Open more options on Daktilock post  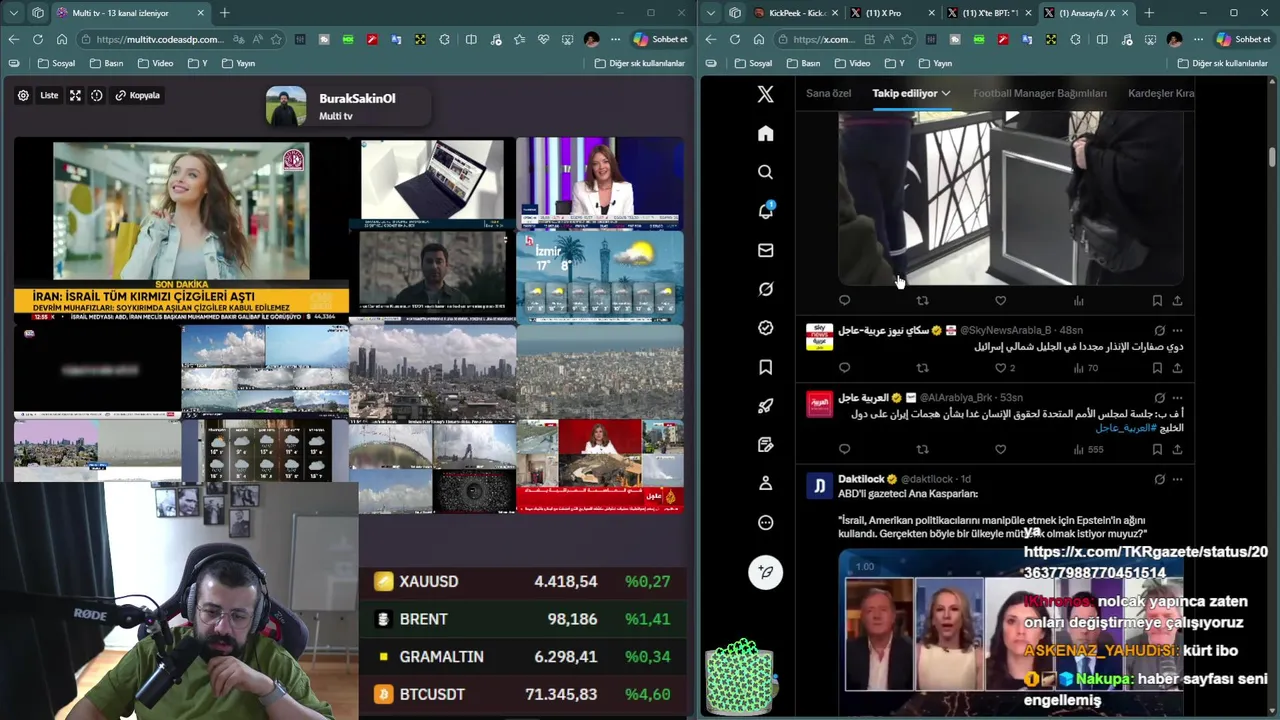coord(1177,479)
